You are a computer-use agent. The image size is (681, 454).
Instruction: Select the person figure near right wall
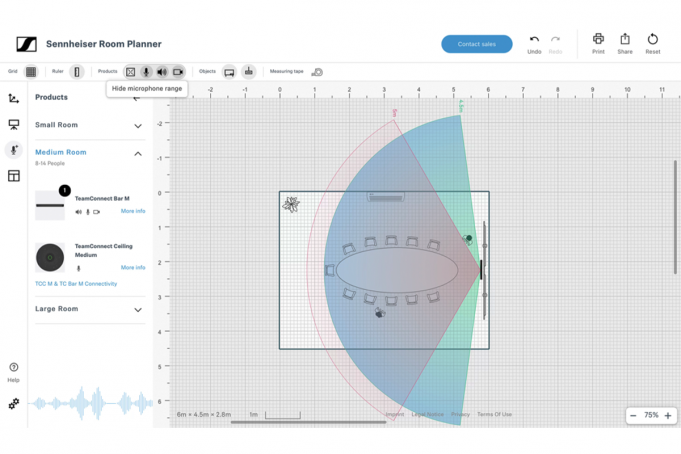[468, 239]
